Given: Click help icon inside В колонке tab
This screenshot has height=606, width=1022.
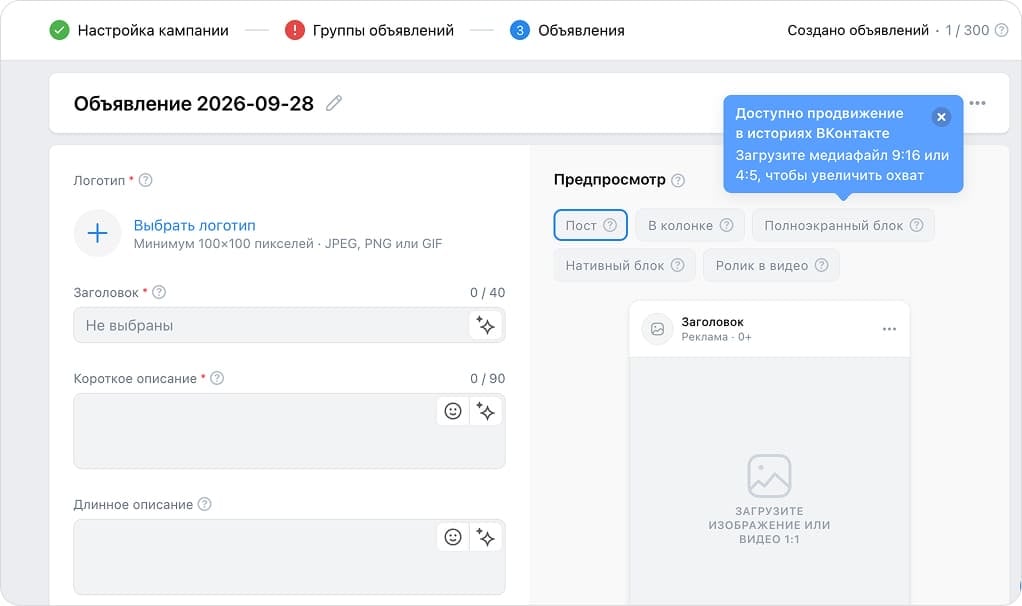Looking at the screenshot, I should (727, 225).
